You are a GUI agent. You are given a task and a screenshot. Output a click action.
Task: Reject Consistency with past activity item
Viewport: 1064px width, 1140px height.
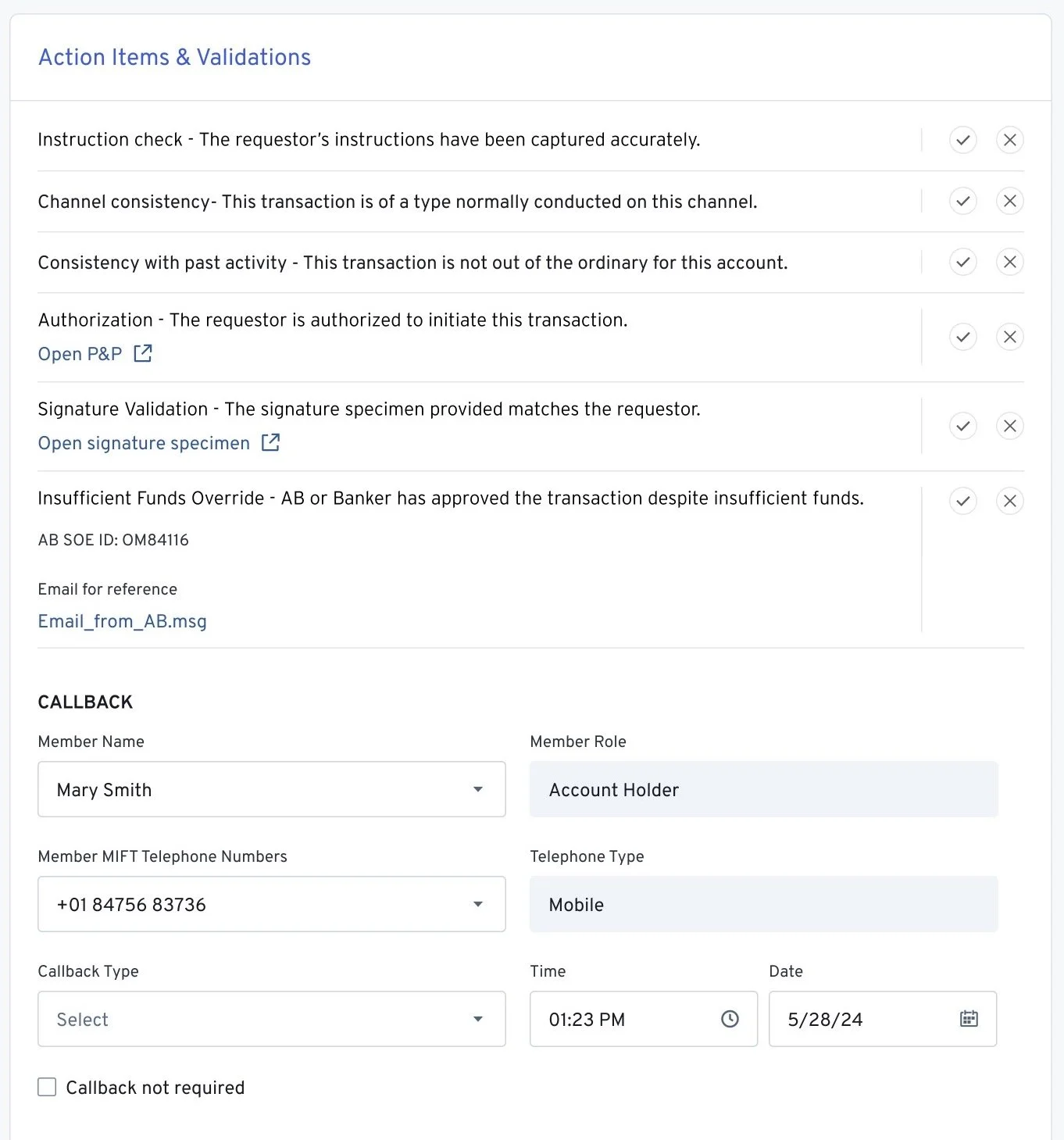click(1009, 262)
